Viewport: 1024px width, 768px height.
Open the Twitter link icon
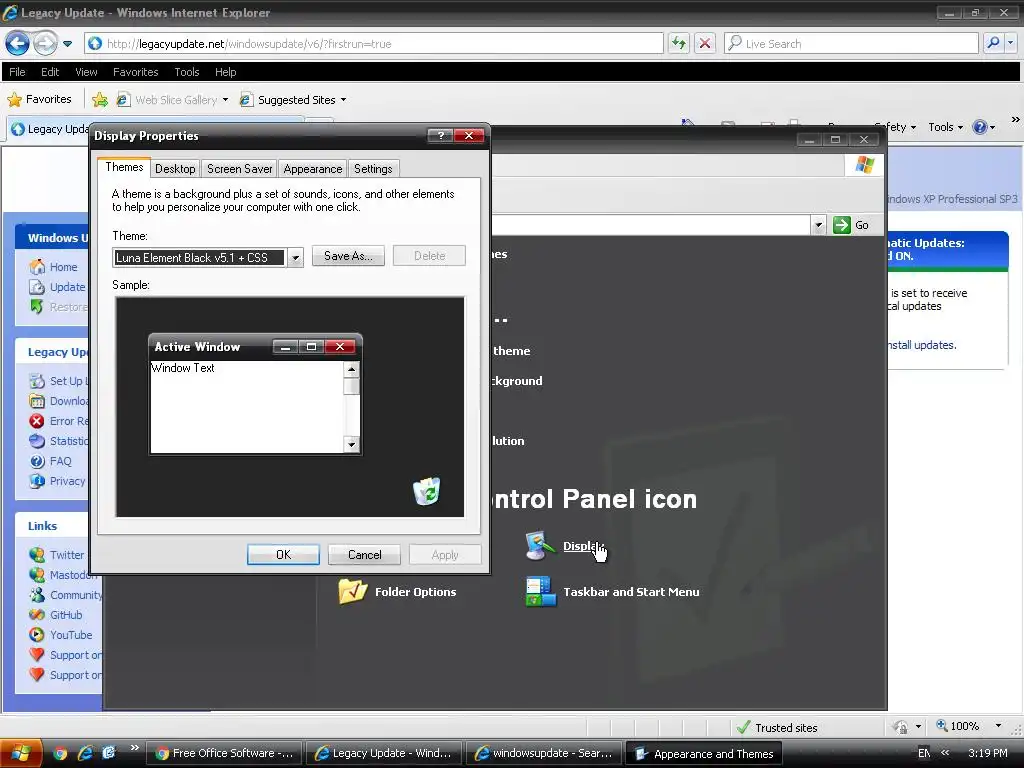tap(37, 555)
